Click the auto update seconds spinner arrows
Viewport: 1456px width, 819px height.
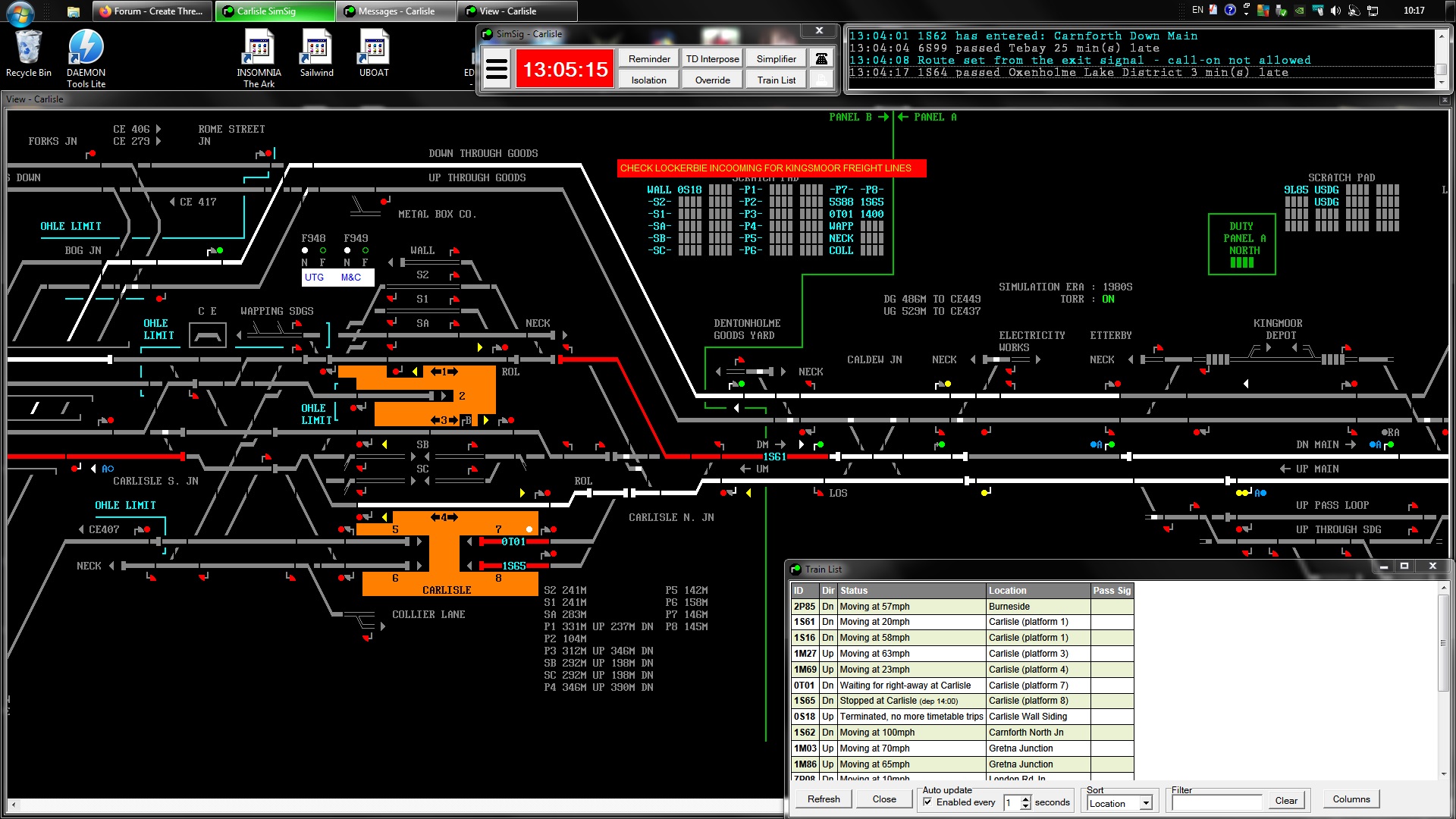(1025, 802)
